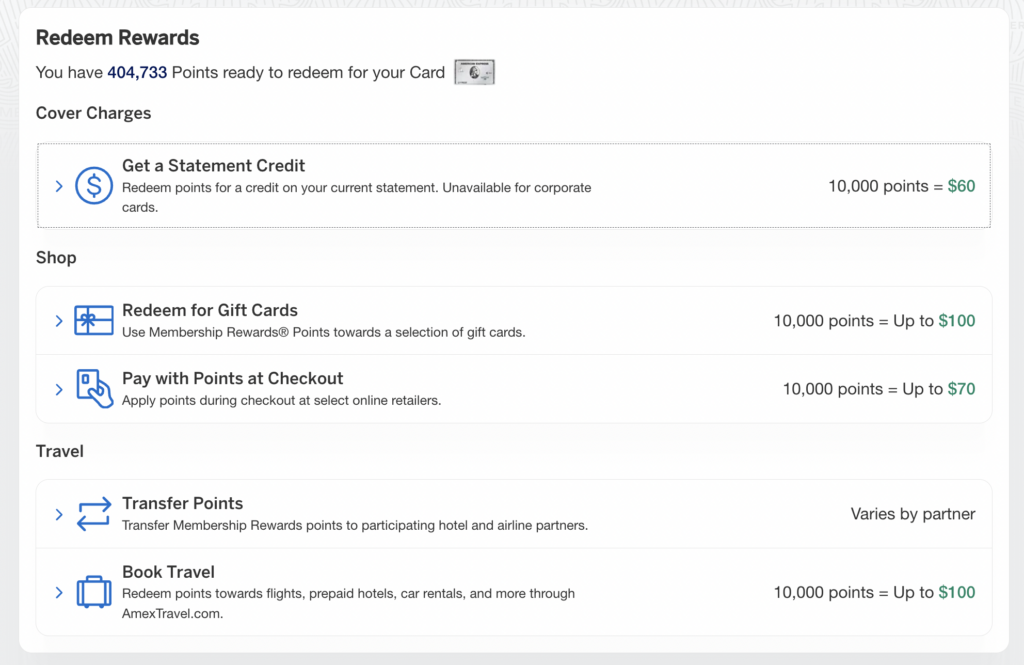
Task: Open the Transfer Points row arrow
Action: pyautogui.click(x=59, y=513)
